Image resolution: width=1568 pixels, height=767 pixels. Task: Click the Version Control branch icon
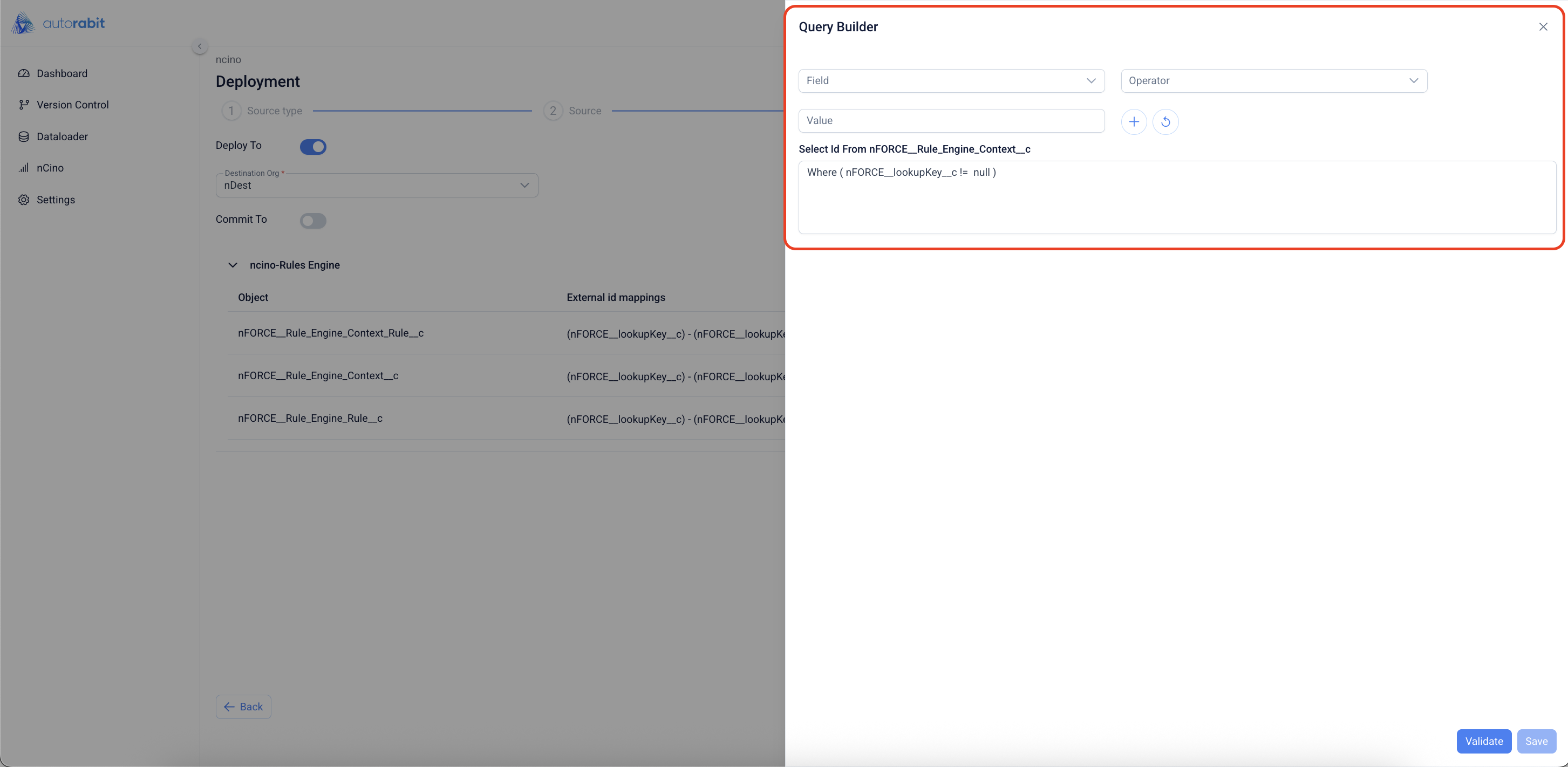[24, 105]
